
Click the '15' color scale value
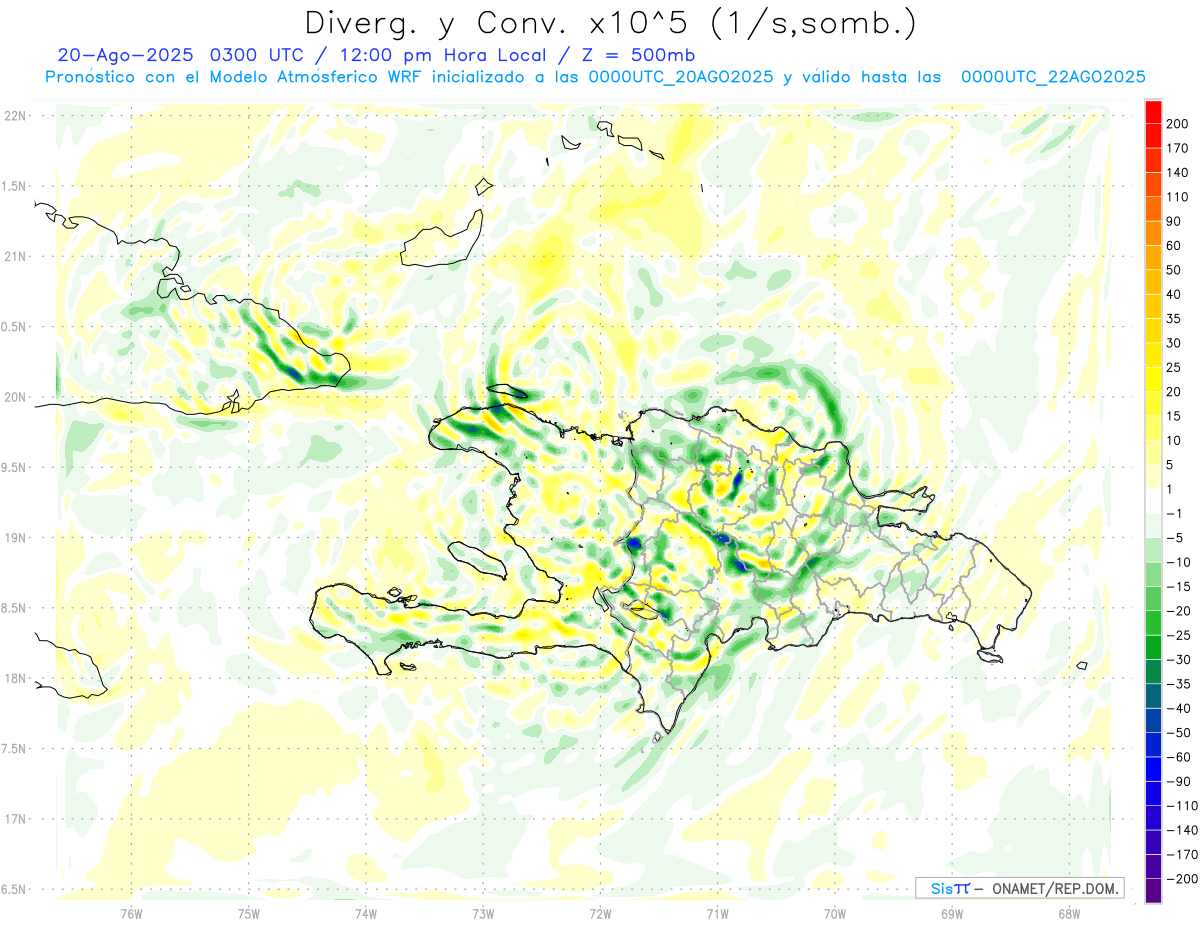tap(1175, 416)
